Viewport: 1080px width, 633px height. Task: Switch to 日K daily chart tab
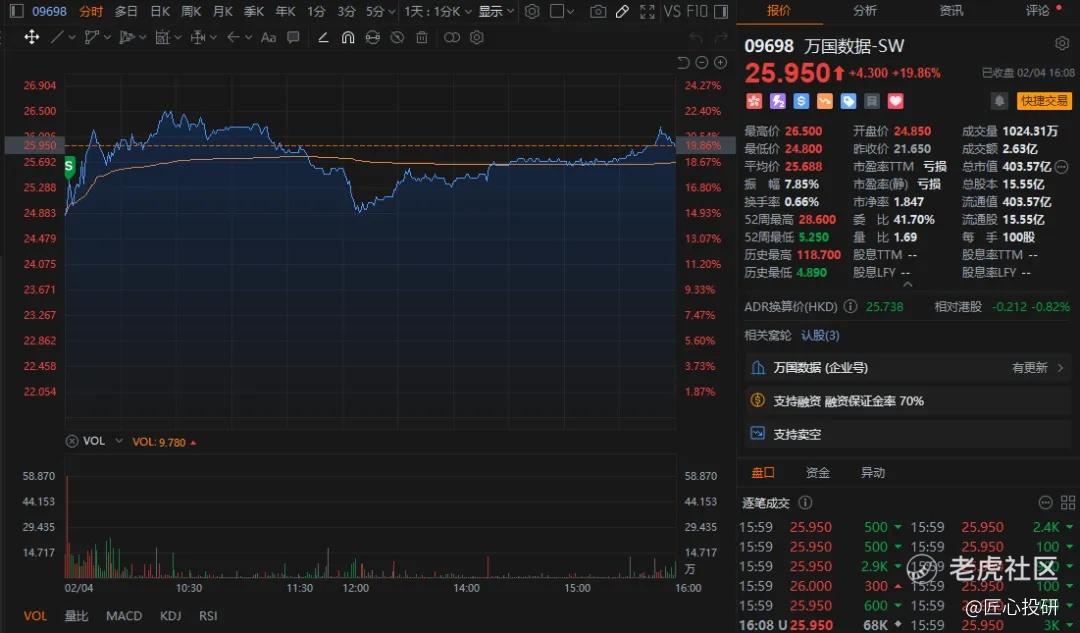click(x=160, y=11)
